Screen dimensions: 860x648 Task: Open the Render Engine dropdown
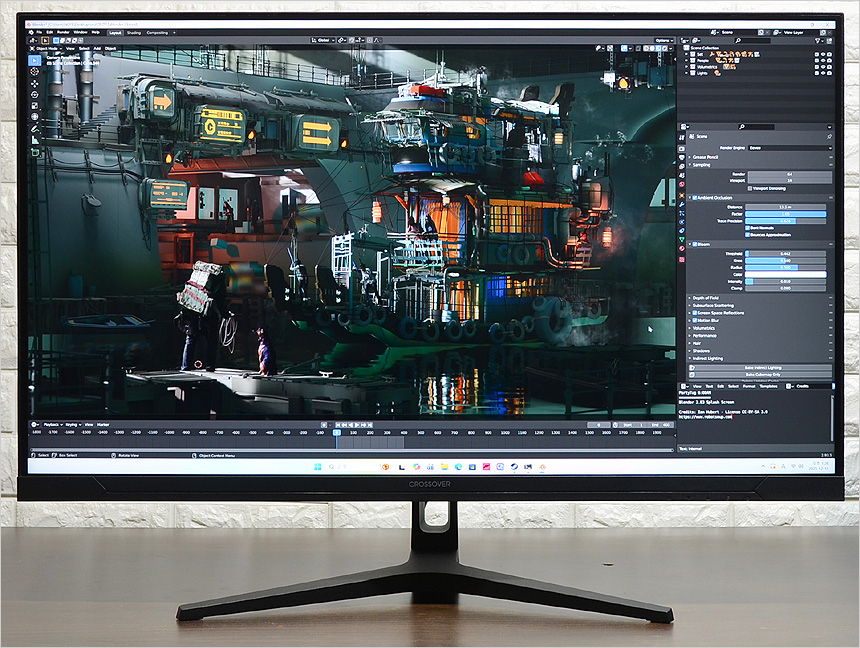(x=789, y=147)
